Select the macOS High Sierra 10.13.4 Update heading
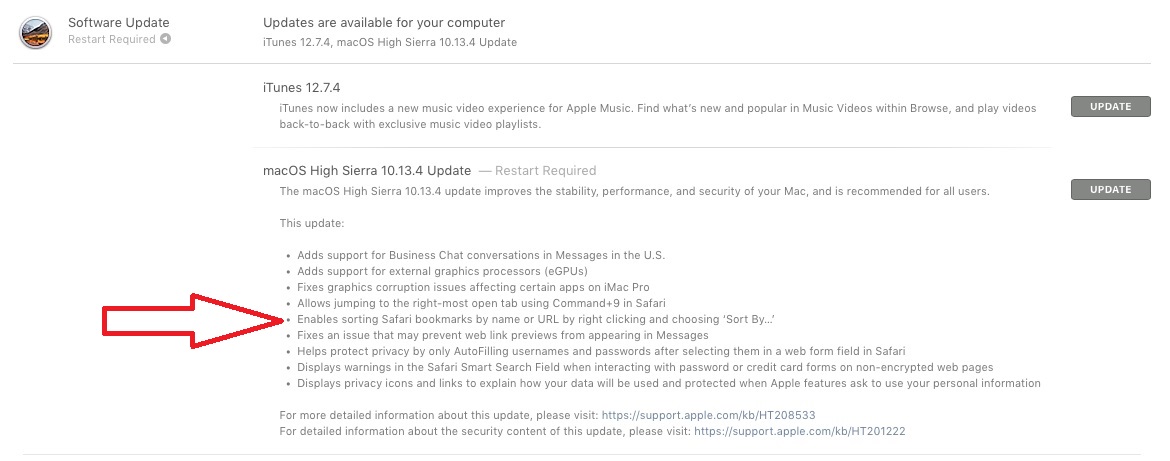This screenshot has height=461, width=1170. click(x=367, y=170)
